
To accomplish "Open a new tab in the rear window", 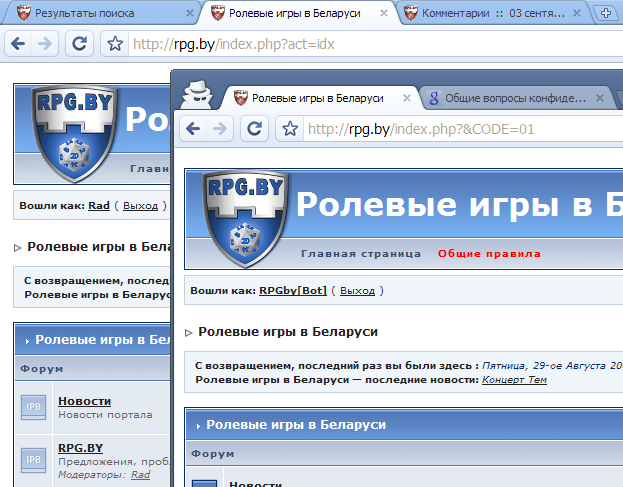I will [x=606, y=13].
